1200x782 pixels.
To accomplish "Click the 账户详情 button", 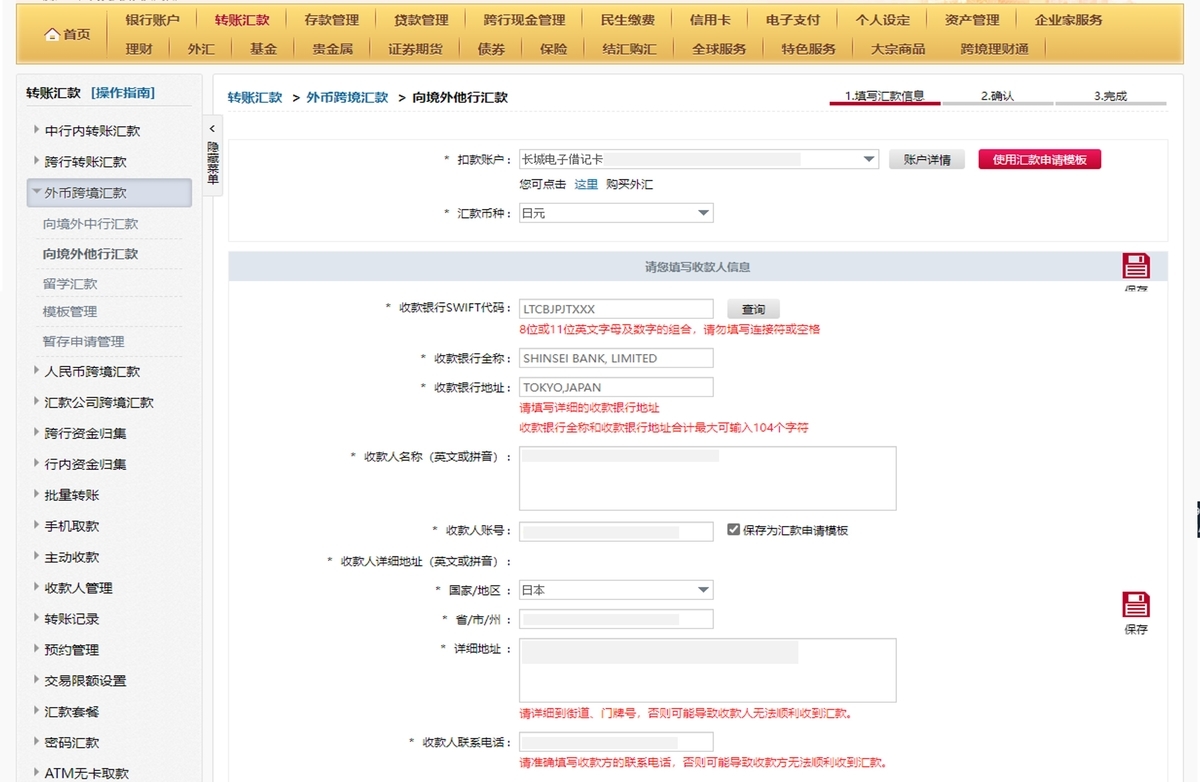I will pyautogui.click(x=926, y=159).
